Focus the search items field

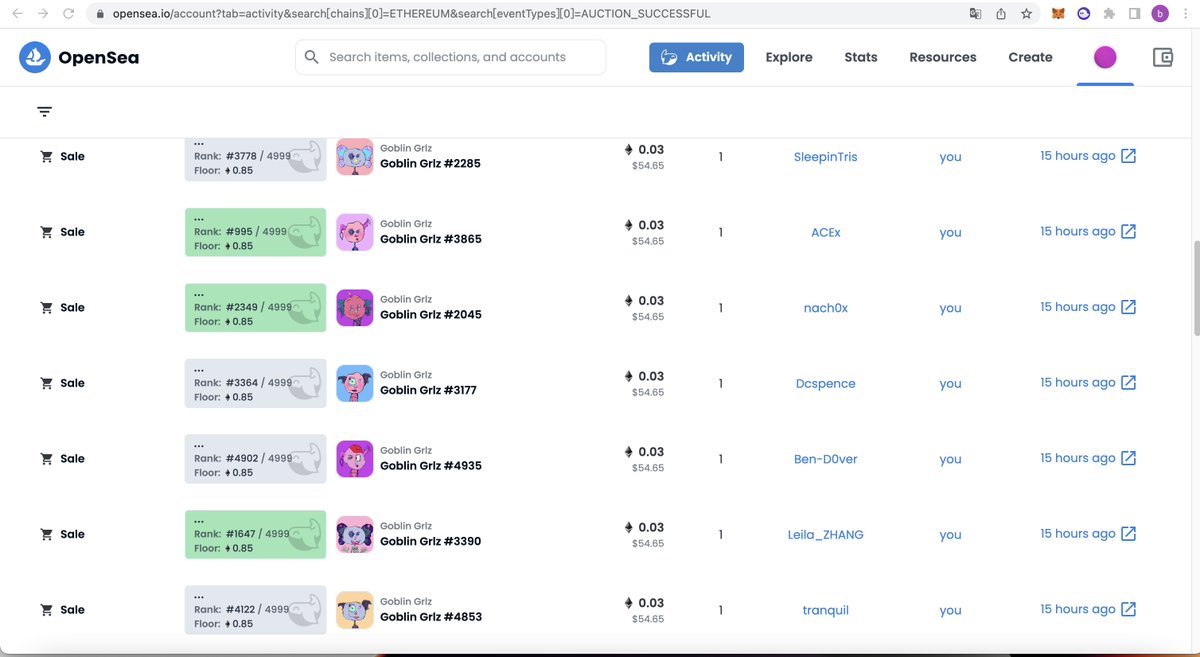451,57
